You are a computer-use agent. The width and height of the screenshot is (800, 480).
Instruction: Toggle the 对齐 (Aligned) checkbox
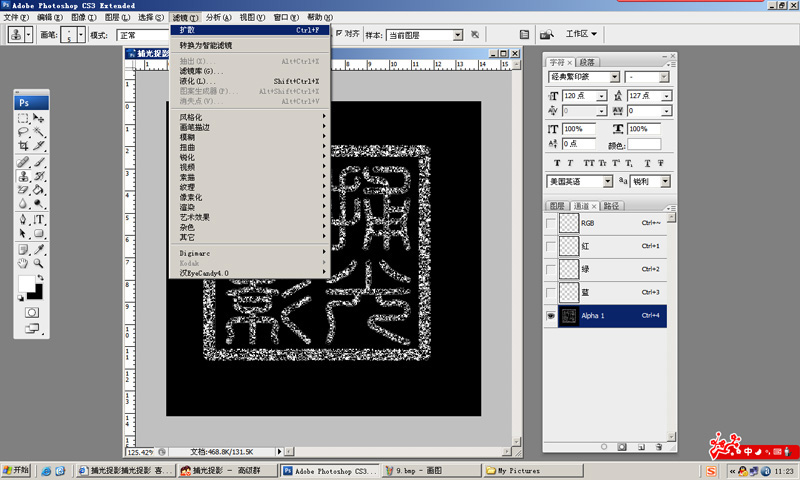[339, 34]
